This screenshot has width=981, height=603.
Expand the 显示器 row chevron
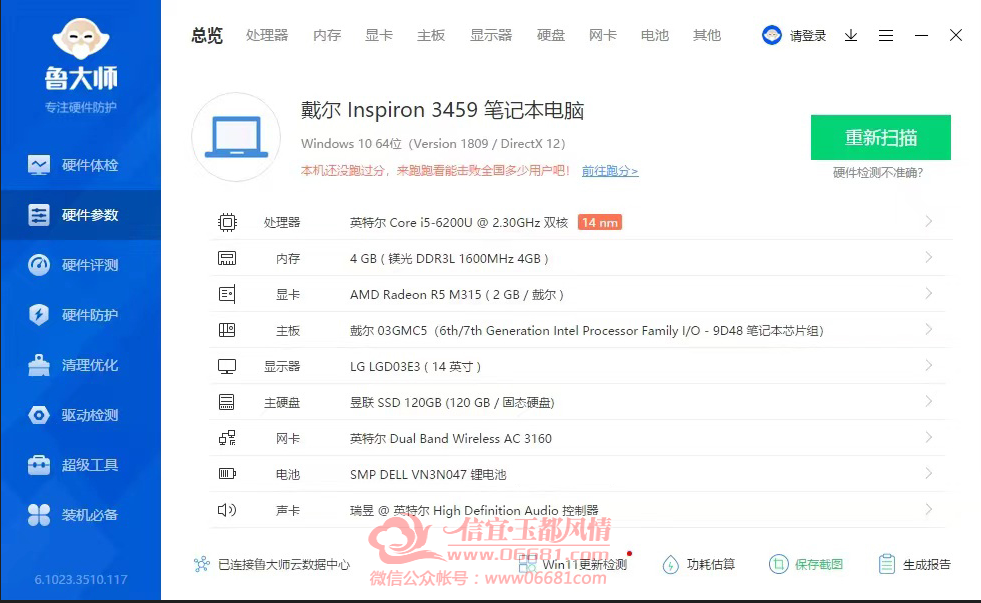pos(928,365)
